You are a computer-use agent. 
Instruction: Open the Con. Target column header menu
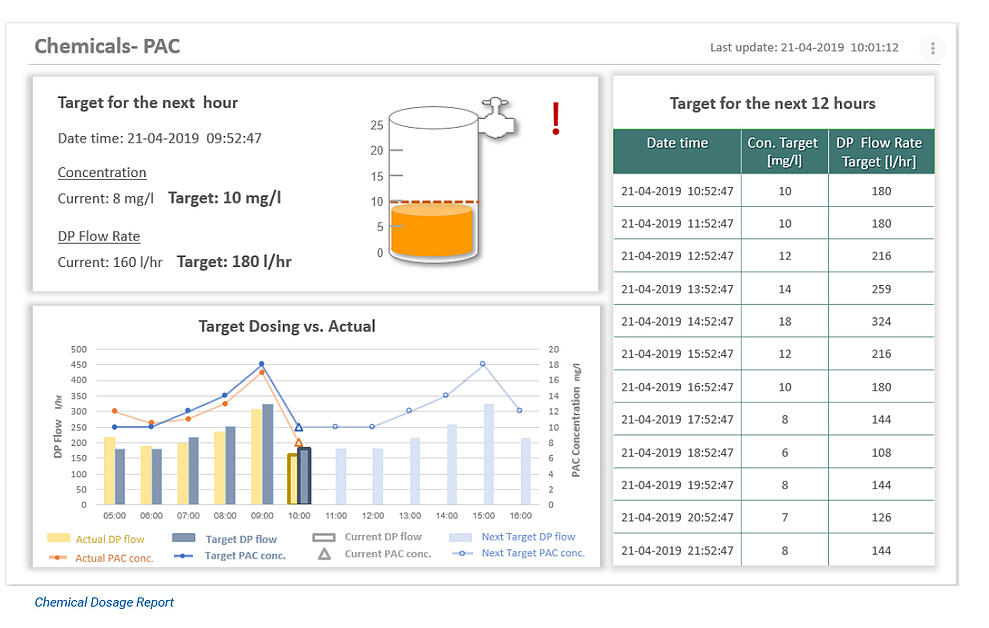784,150
